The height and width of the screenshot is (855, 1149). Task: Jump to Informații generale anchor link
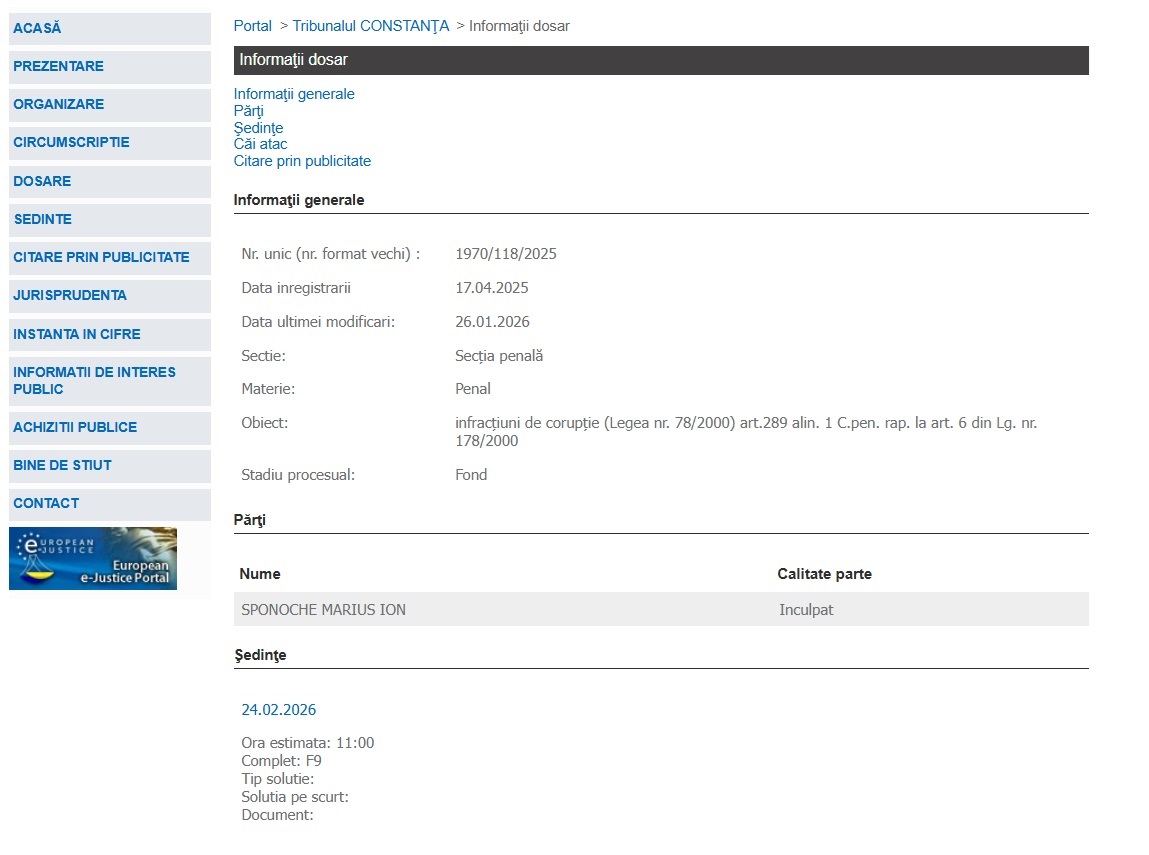coord(294,94)
